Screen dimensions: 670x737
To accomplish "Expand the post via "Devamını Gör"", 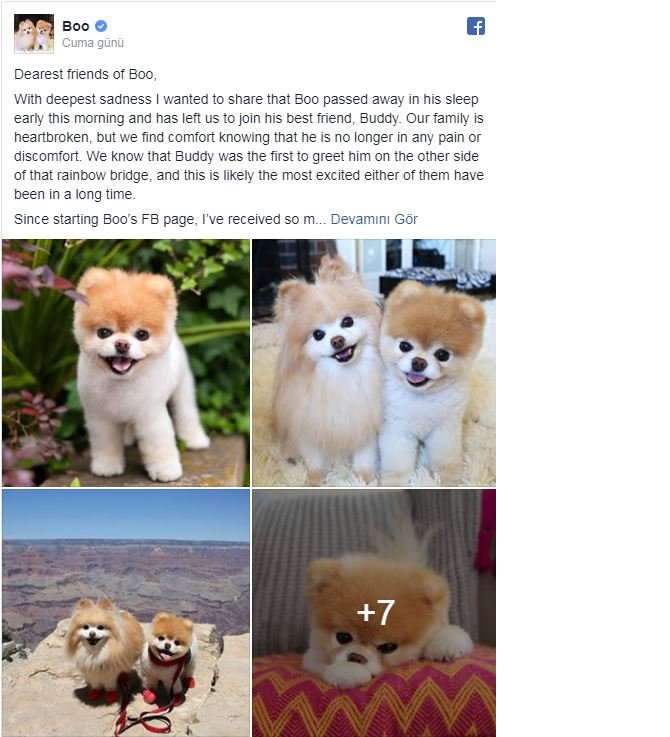I will coord(374,219).
